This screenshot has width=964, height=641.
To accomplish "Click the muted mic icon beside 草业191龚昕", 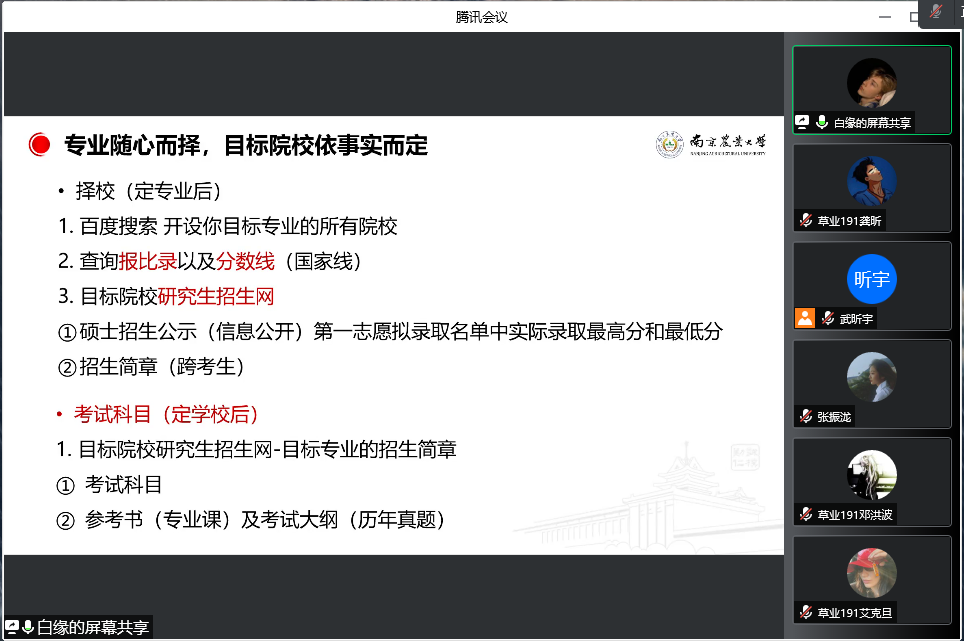I will 805,220.
